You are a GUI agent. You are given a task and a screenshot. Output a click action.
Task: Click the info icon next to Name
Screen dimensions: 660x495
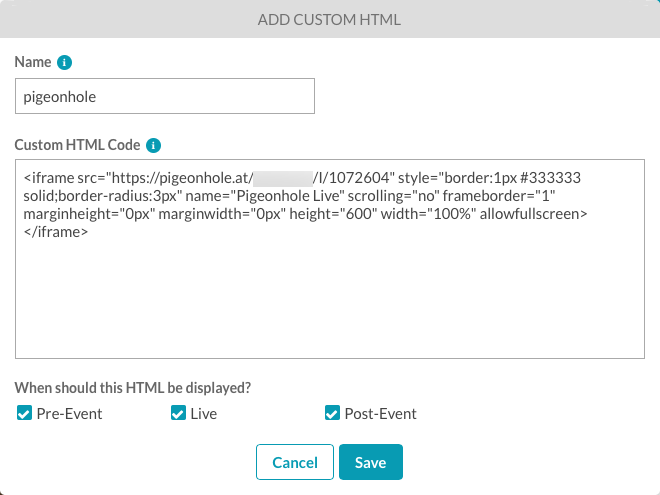[64, 62]
